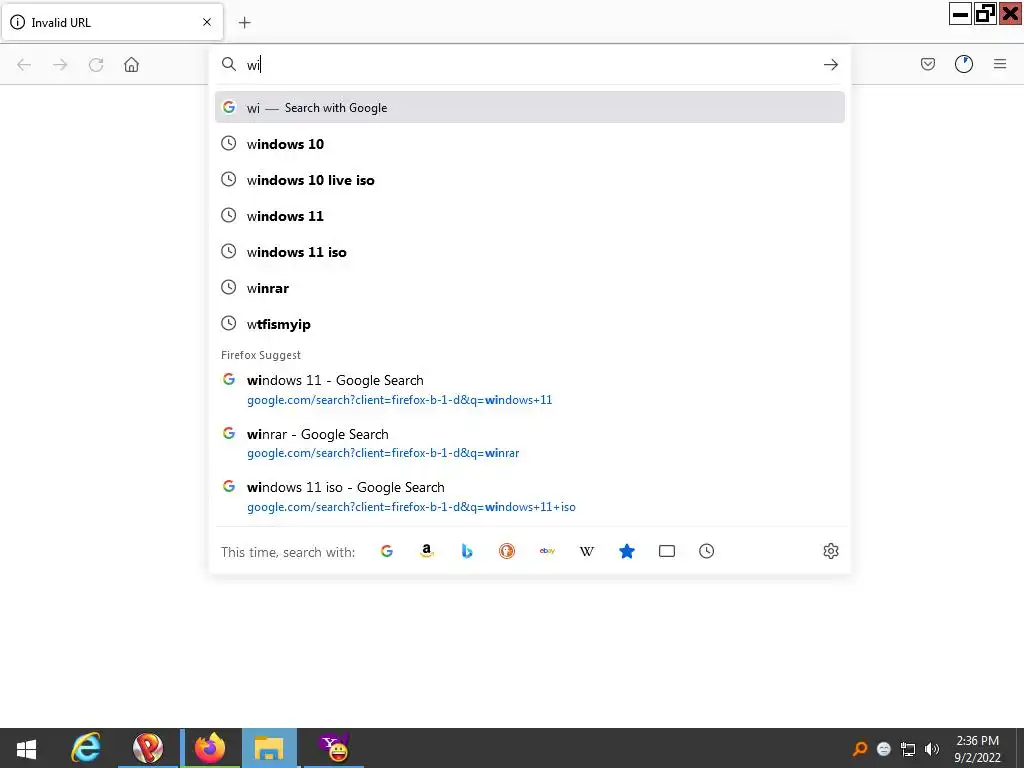
Task: Open Yahoo Messenger from taskbar
Action: (x=334, y=748)
